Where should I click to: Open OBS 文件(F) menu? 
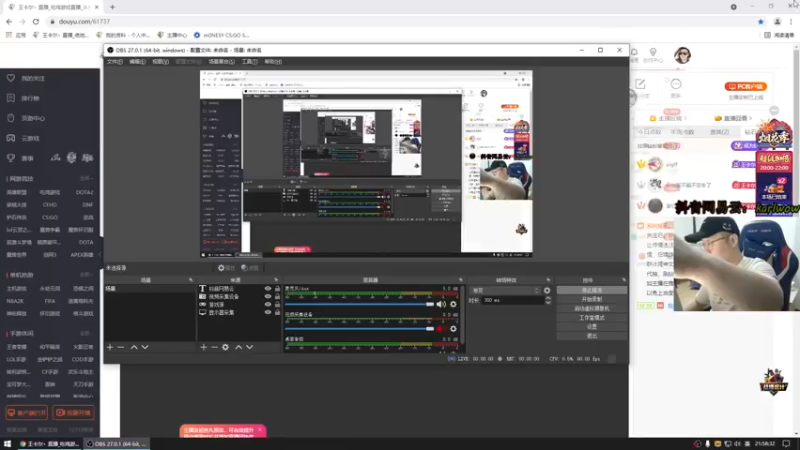pyautogui.click(x=115, y=62)
